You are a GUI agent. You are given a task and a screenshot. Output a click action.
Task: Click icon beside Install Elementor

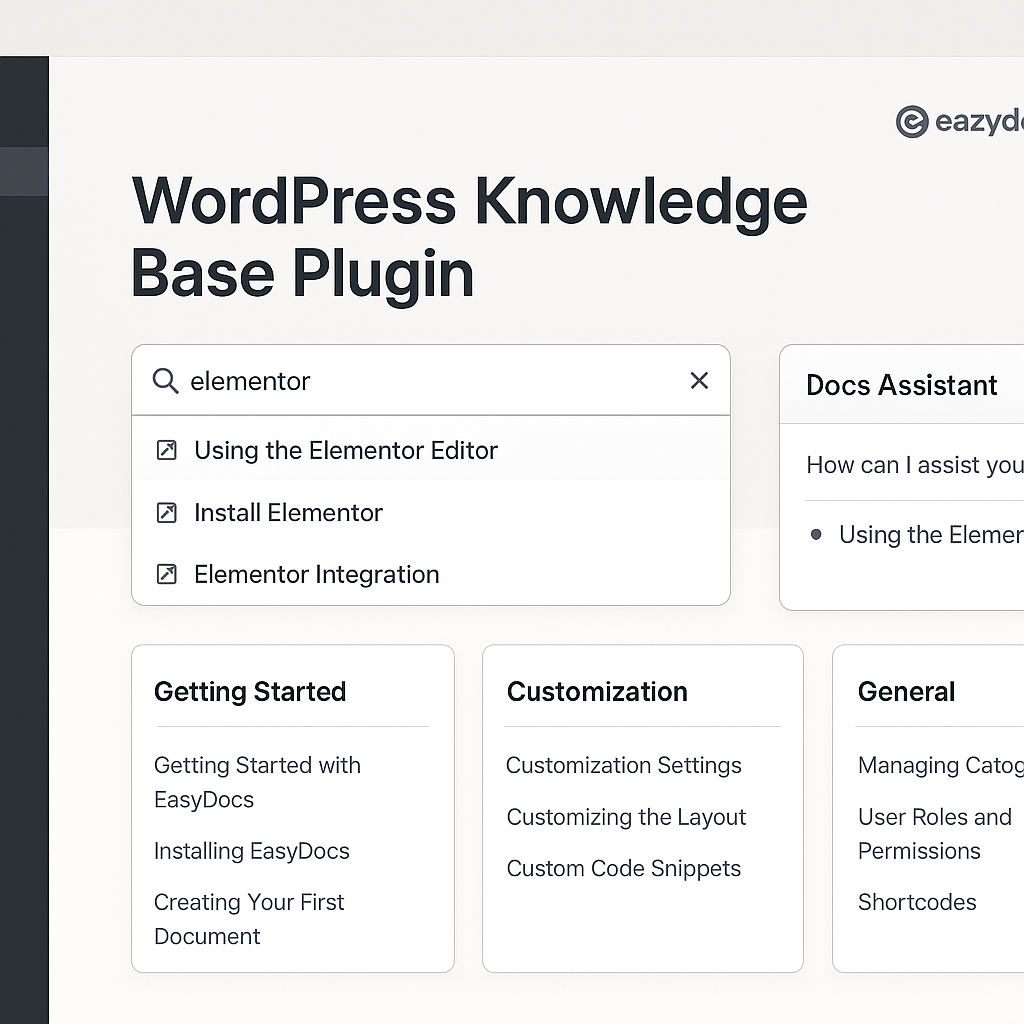[x=167, y=513]
